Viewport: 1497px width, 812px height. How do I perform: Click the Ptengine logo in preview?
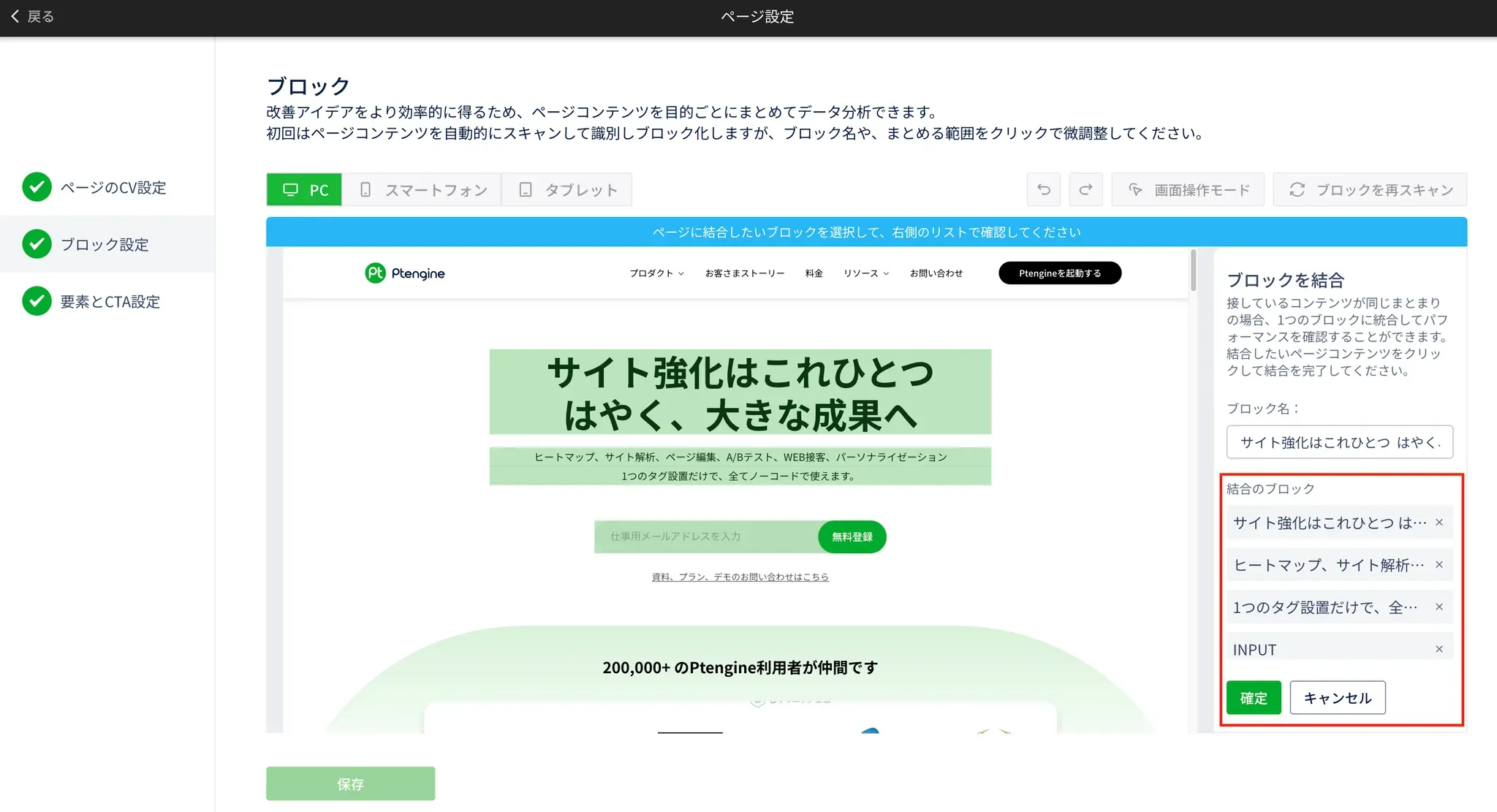405,273
